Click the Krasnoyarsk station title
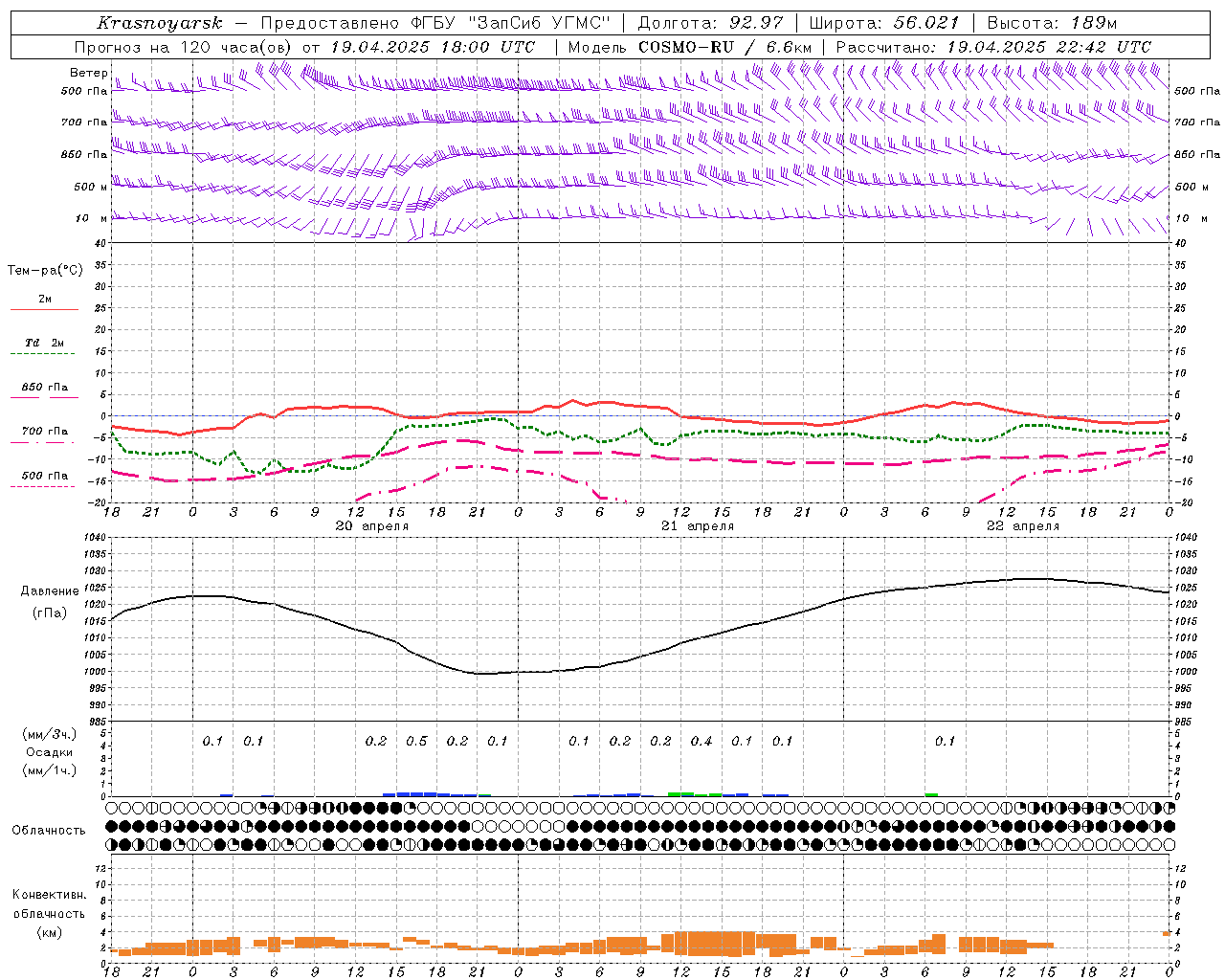1225x980 pixels. pos(160,23)
